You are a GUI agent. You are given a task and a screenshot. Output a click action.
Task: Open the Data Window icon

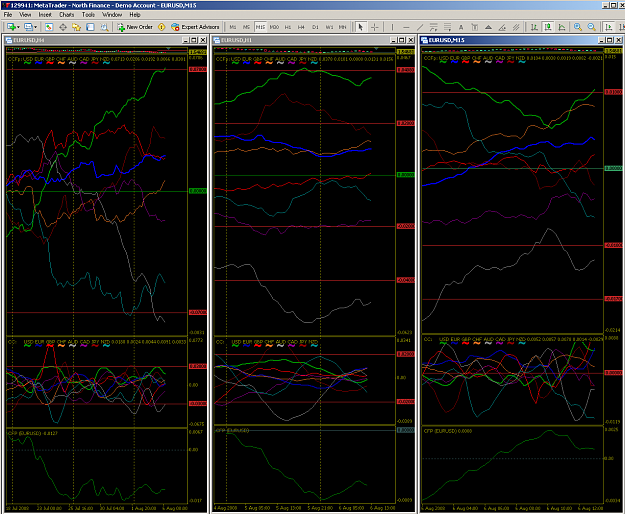point(63,27)
